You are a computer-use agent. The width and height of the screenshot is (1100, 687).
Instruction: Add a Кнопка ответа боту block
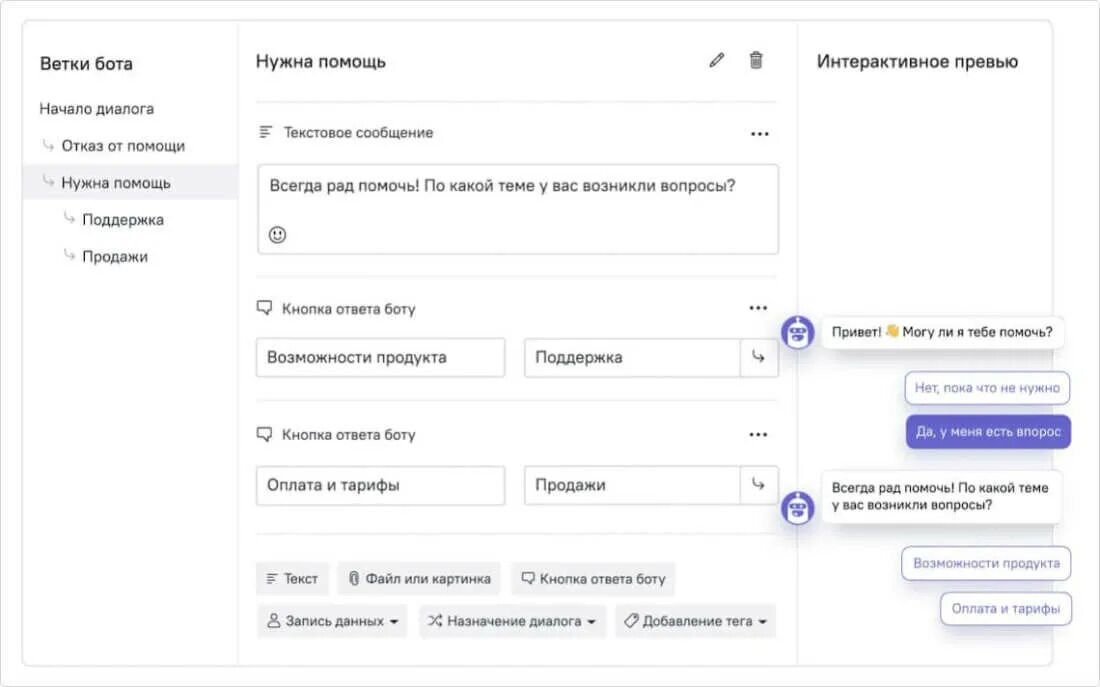[593, 579]
